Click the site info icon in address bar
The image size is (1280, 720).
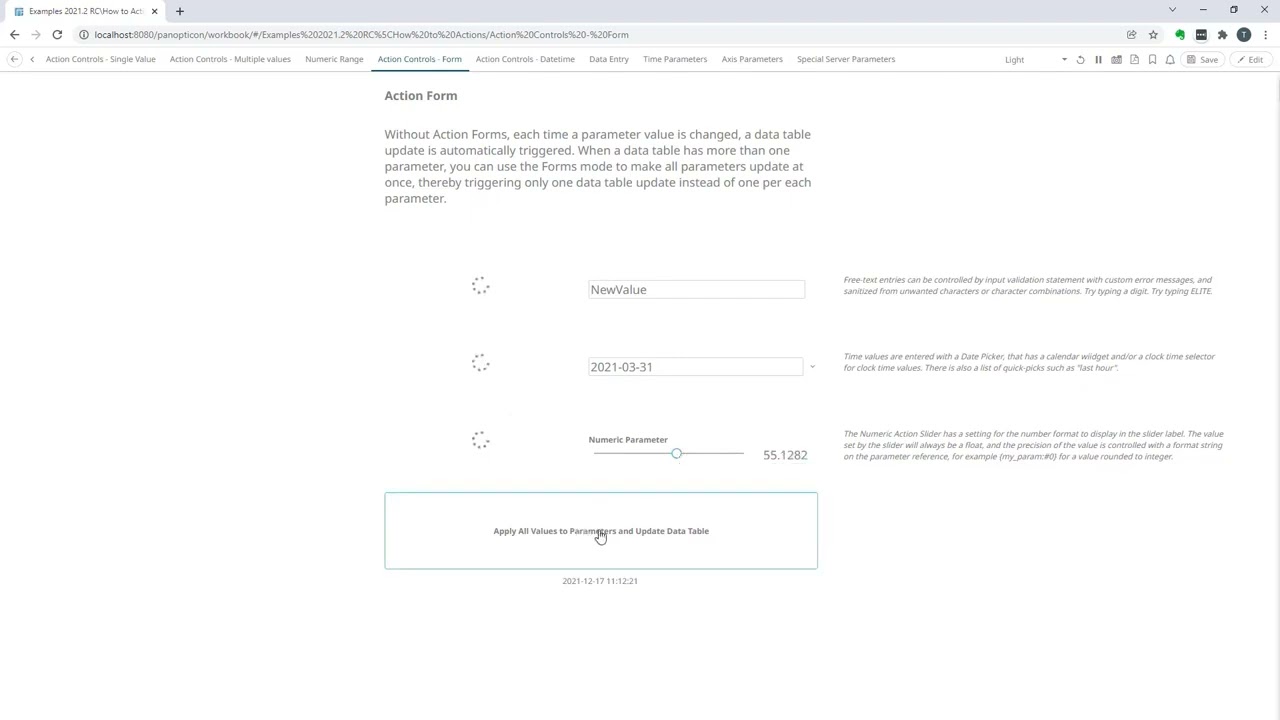coord(84,35)
